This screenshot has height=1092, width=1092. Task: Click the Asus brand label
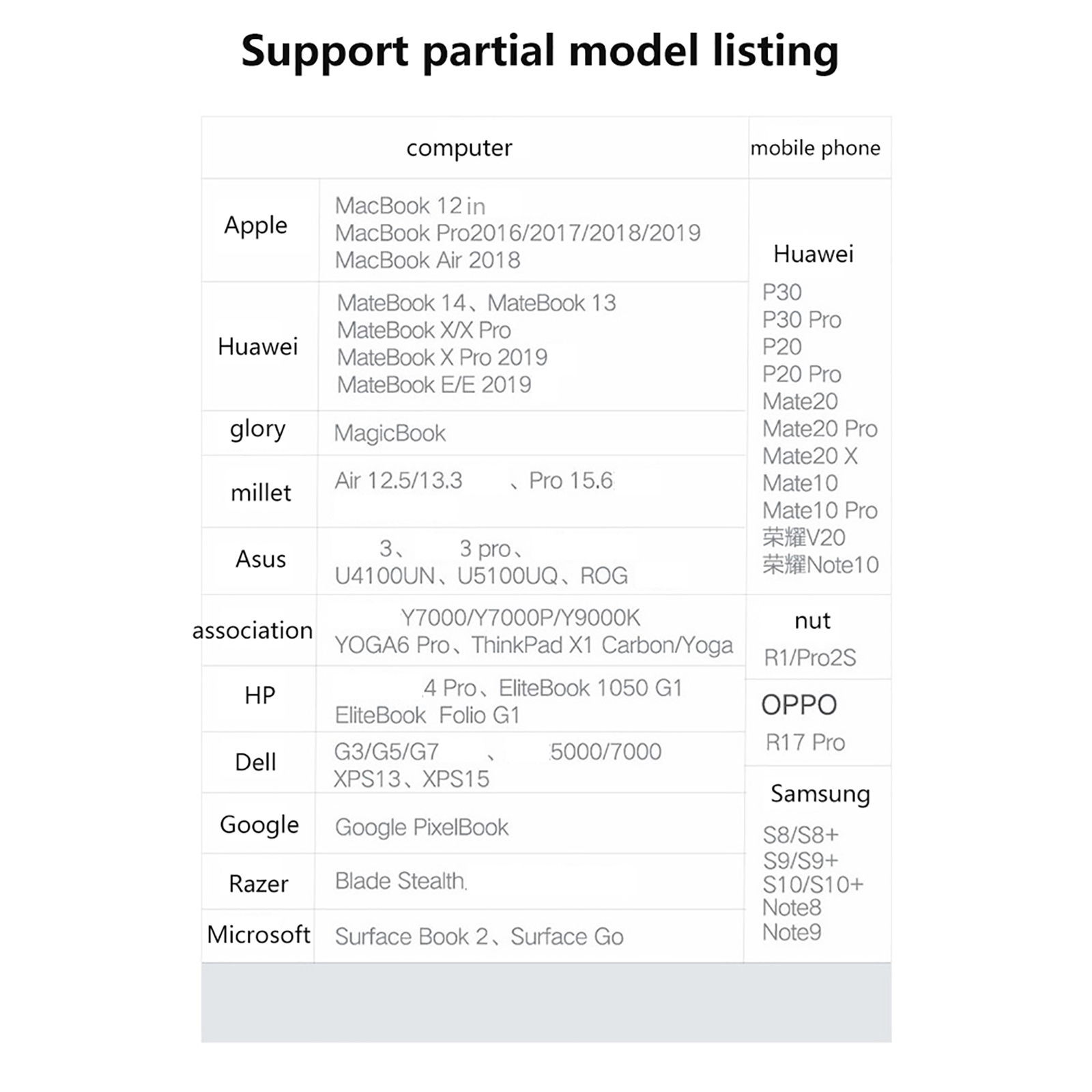(x=260, y=559)
